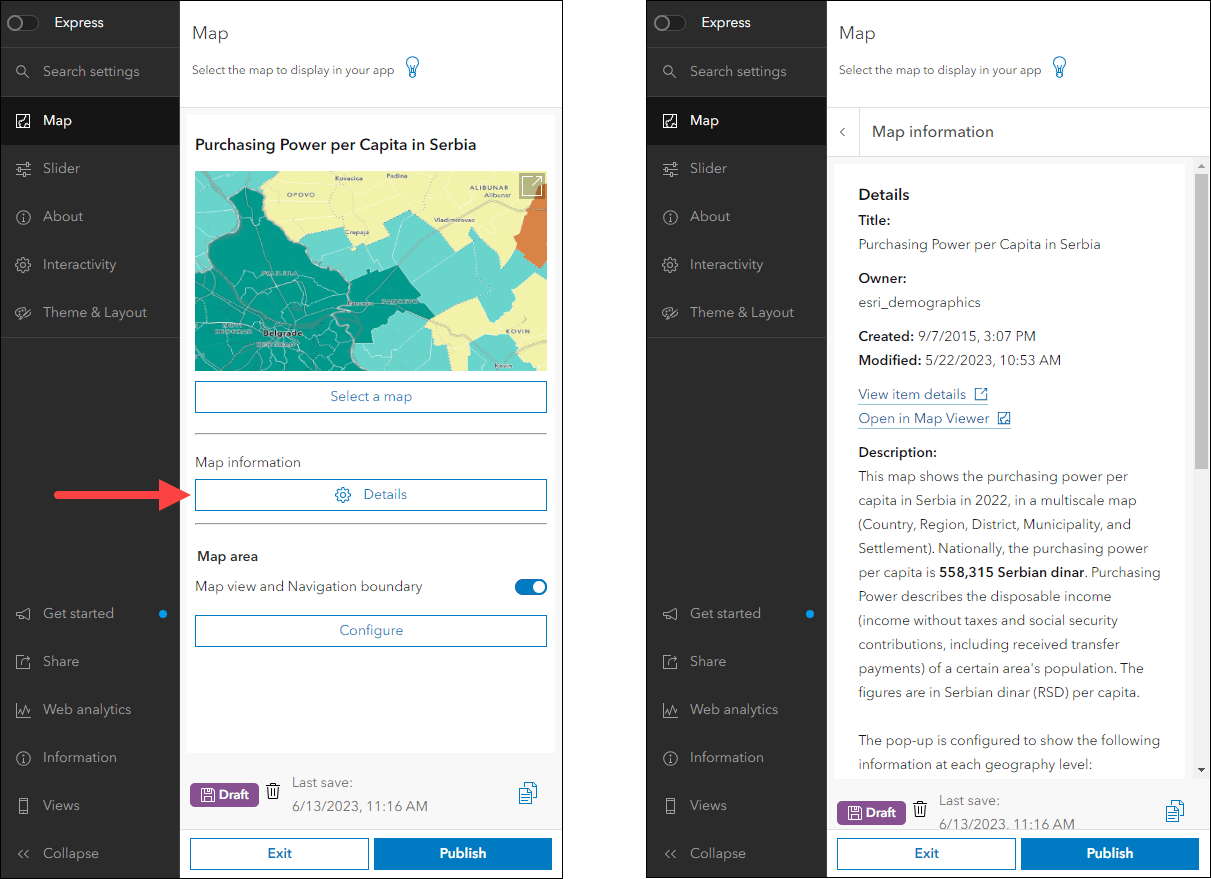This screenshot has height=879, width=1211.
Task: Disable Map view and Navigation boundary toggle
Action: pos(530,587)
